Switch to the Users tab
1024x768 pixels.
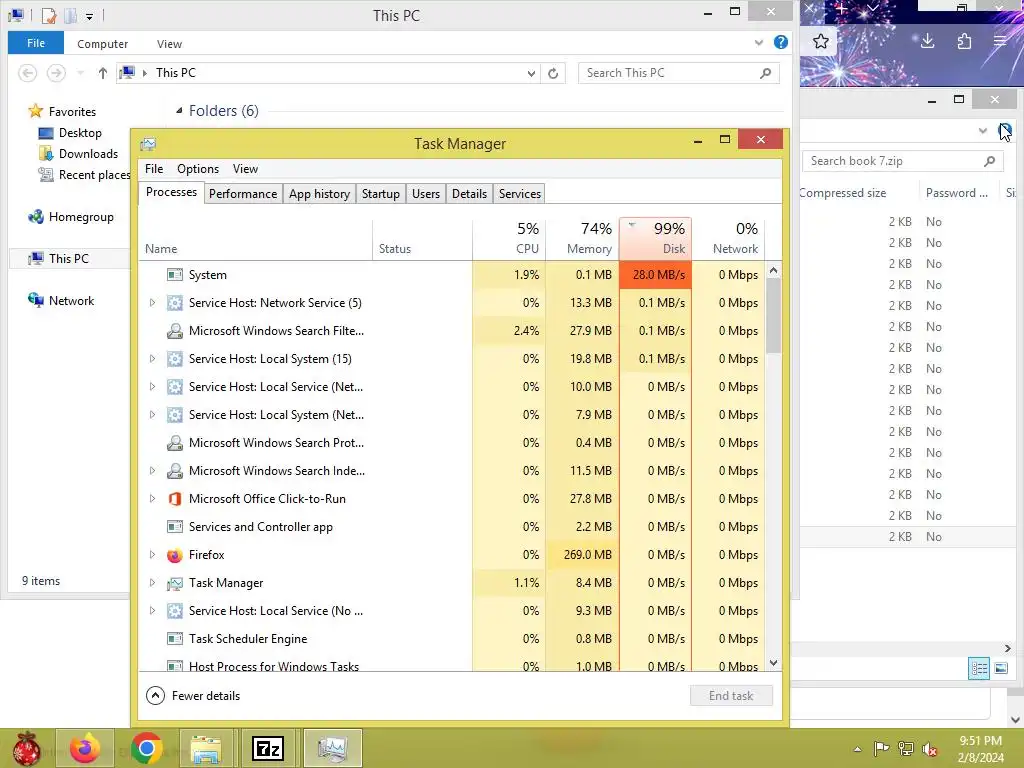[426, 194]
